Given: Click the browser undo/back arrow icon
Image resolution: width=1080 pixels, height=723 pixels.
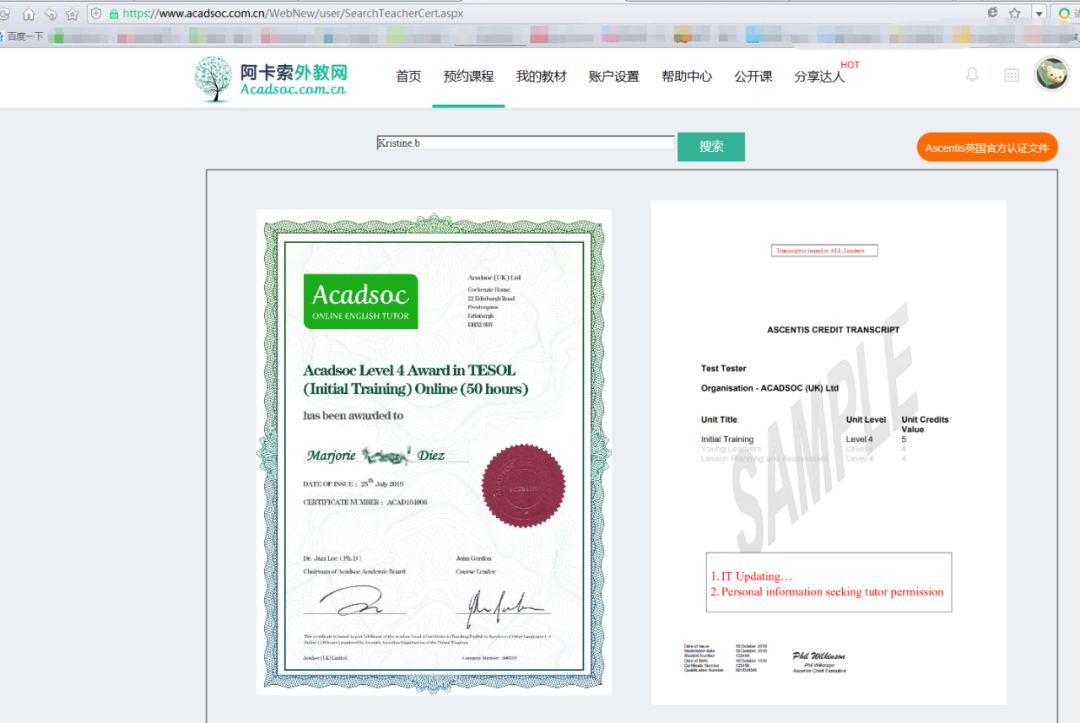Looking at the screenshot, I should 50,14.
